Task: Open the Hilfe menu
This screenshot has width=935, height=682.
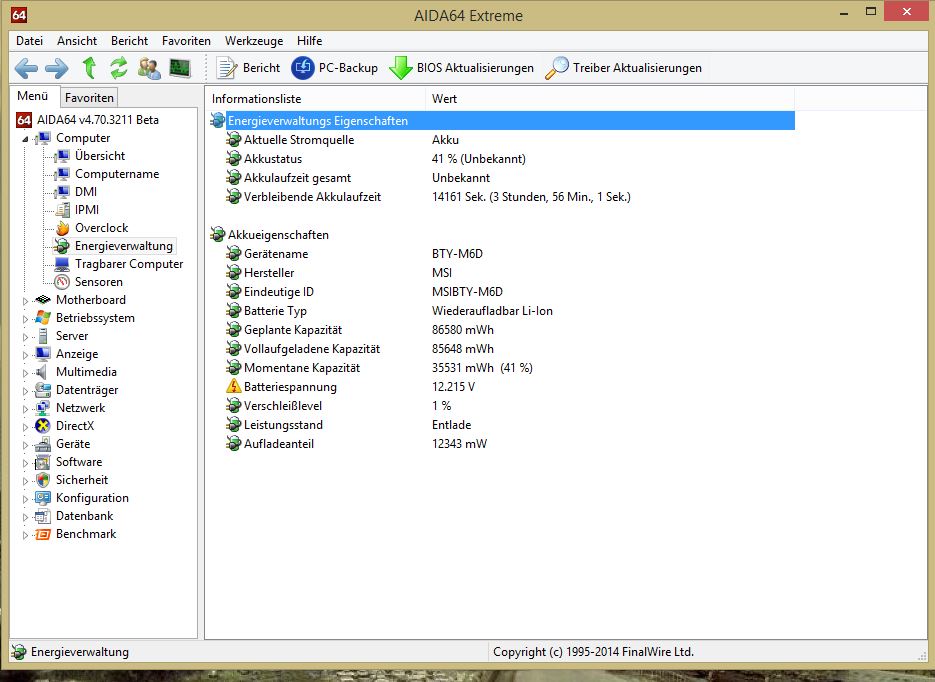Action: 309,41
